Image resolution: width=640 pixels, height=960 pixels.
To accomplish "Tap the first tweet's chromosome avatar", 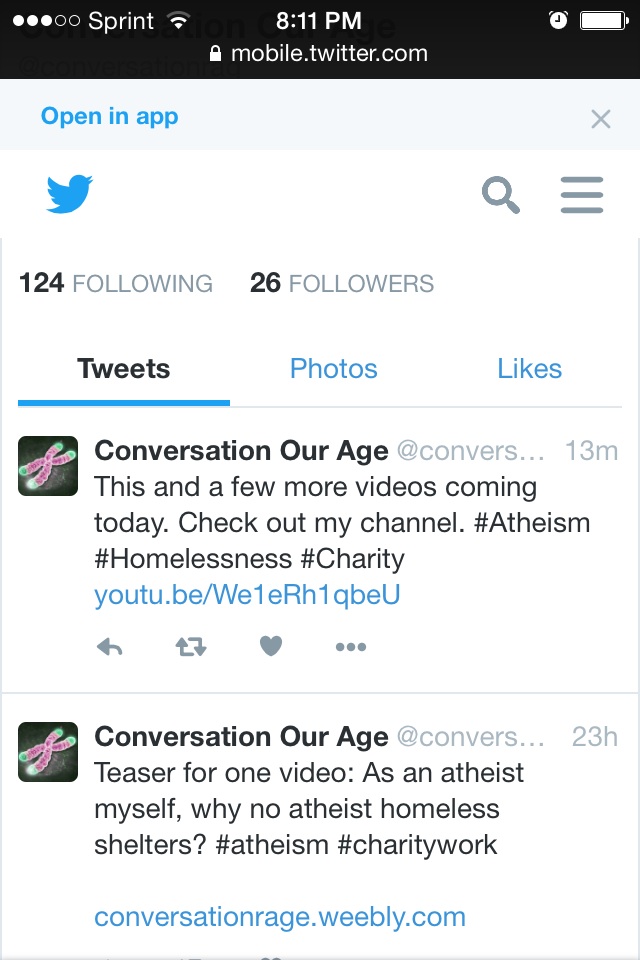I will tap(48, 466).
